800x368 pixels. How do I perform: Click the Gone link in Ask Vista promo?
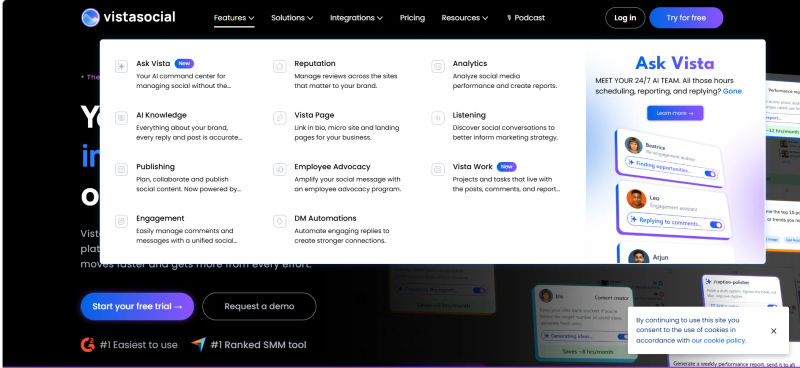[732, 91]
